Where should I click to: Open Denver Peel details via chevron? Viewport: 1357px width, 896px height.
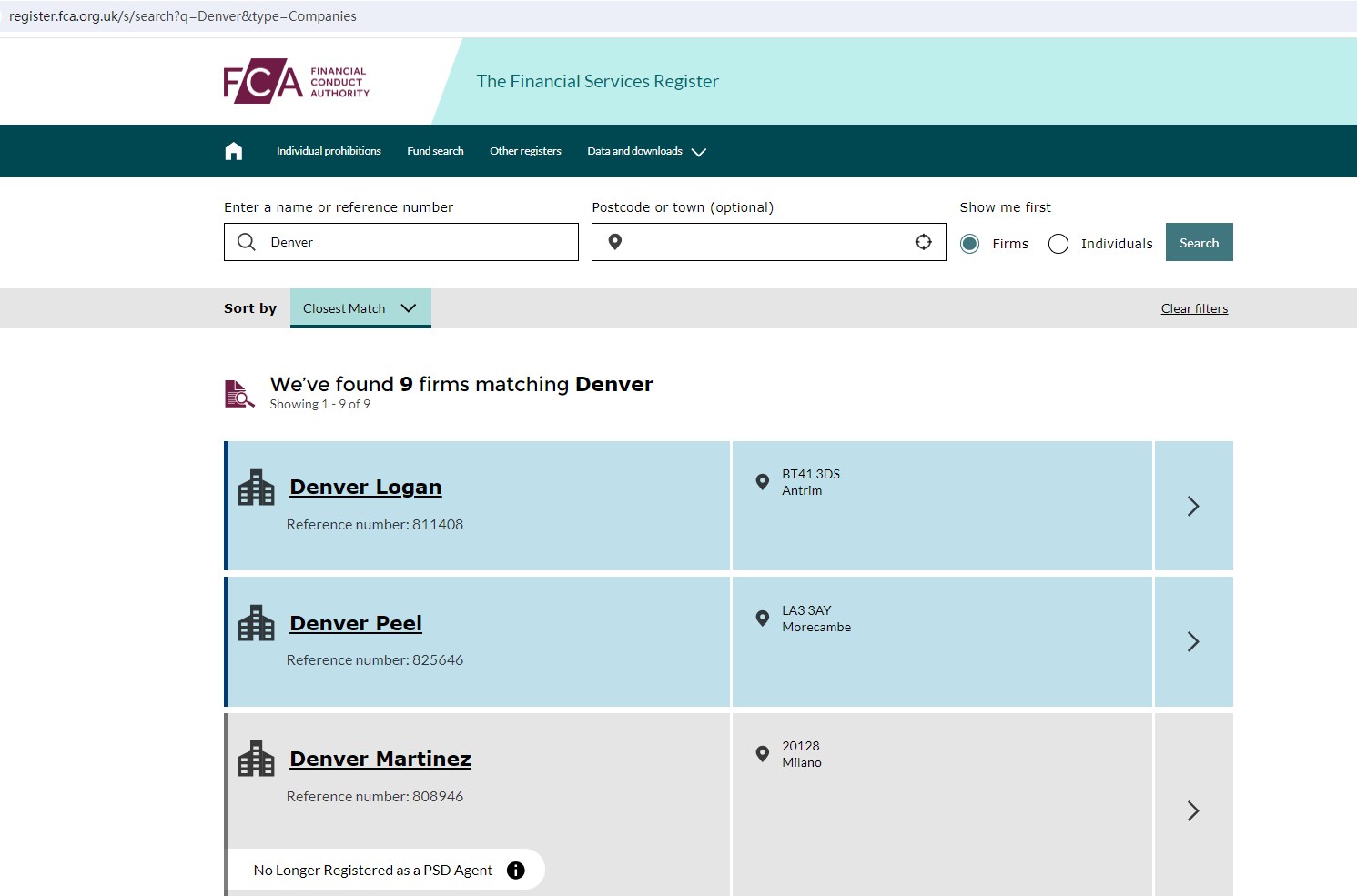[x=1193, y=642]
